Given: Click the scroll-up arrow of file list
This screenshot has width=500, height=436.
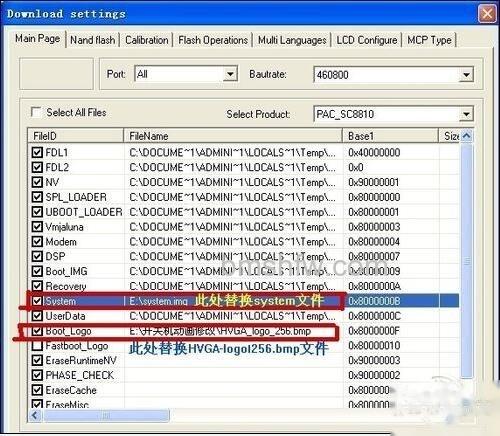Looking at the screenshot, I should (x=467, y=136).
